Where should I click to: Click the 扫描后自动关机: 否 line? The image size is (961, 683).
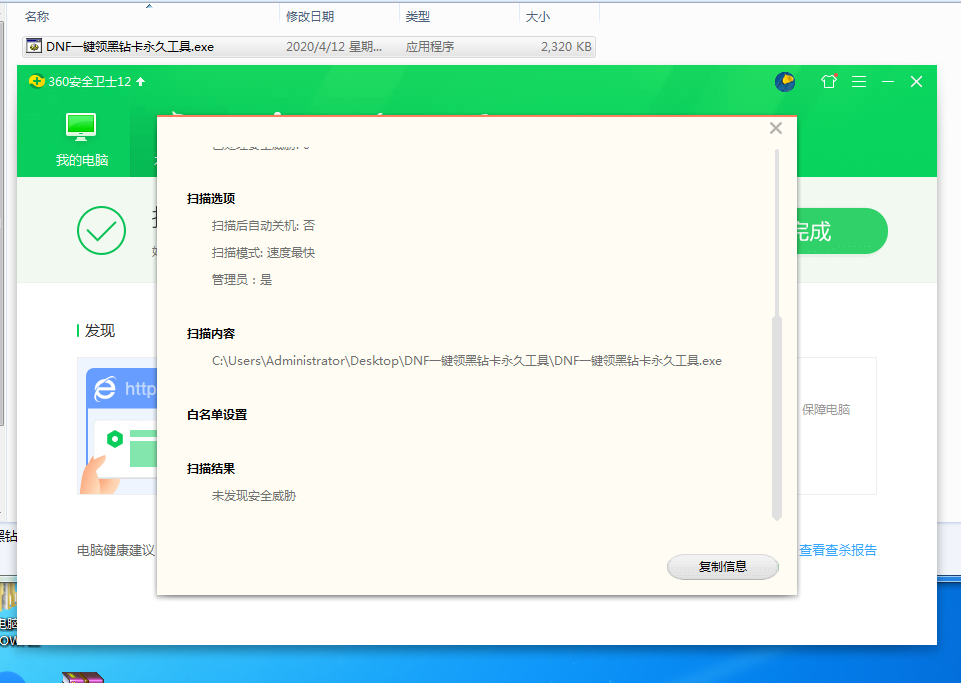[x=264, y=226]
